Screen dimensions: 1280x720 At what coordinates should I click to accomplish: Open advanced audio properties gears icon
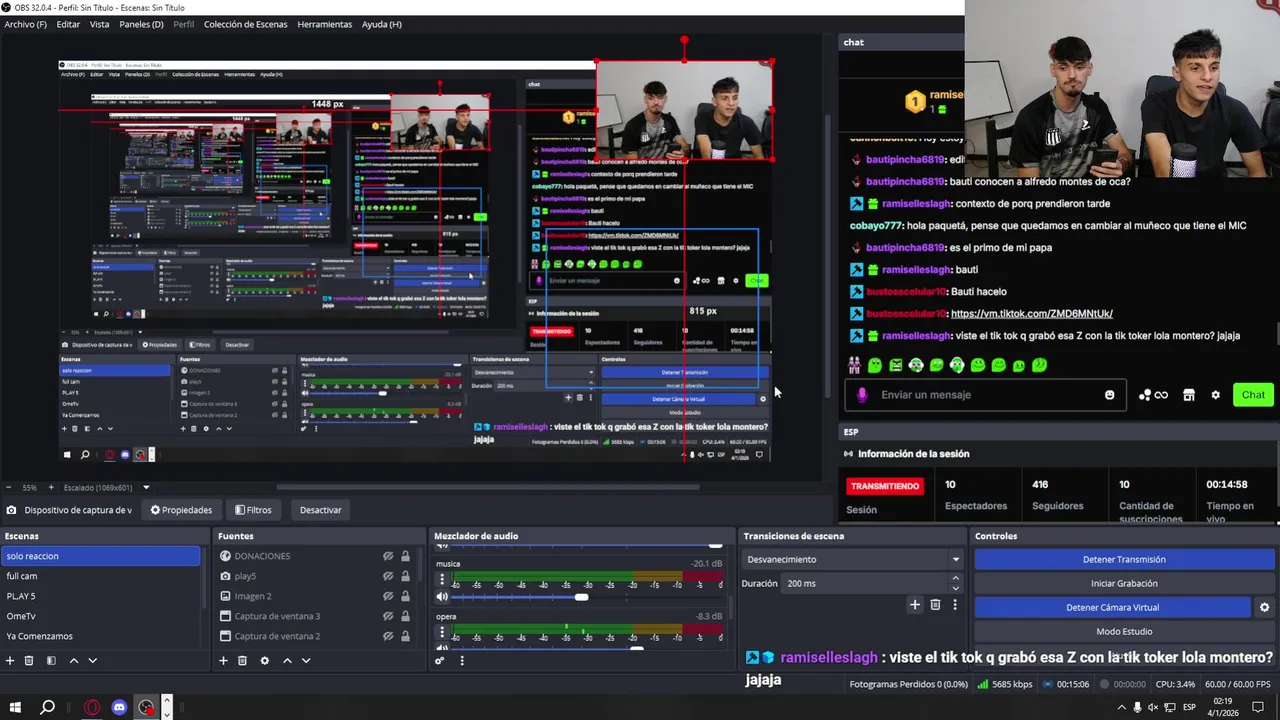coord(439,660)
